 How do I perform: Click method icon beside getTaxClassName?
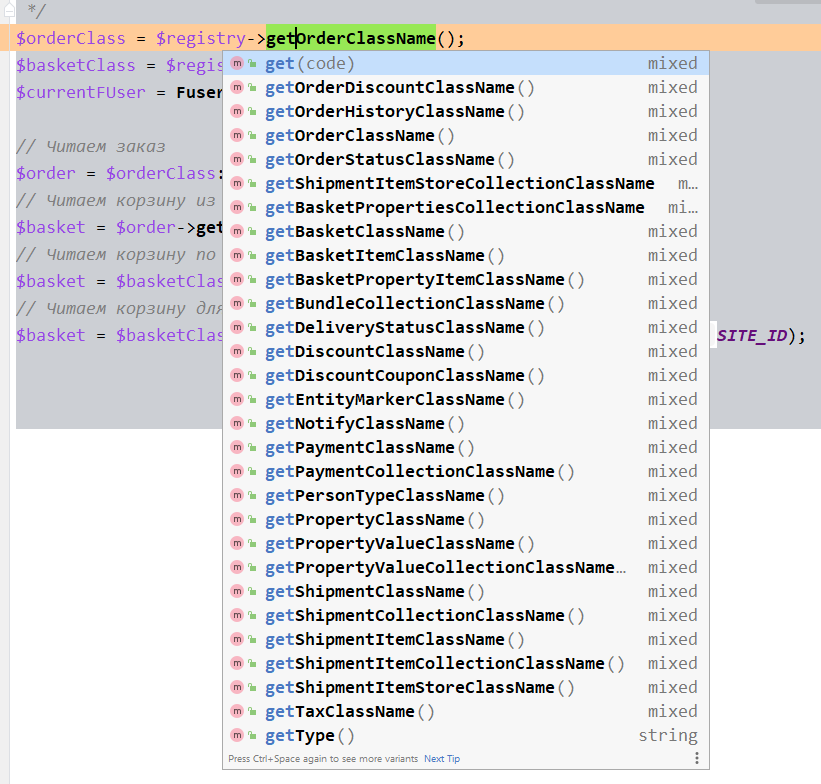(x=237, y=711)
